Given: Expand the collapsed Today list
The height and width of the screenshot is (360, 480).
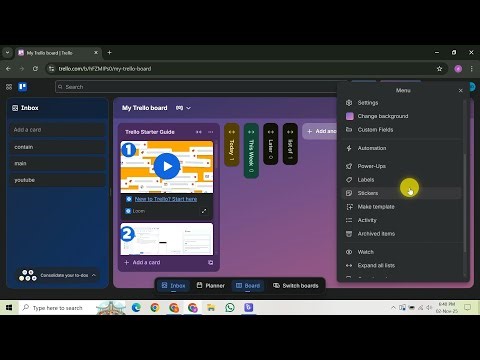Looking at the screenshot, I should (232, 144).
